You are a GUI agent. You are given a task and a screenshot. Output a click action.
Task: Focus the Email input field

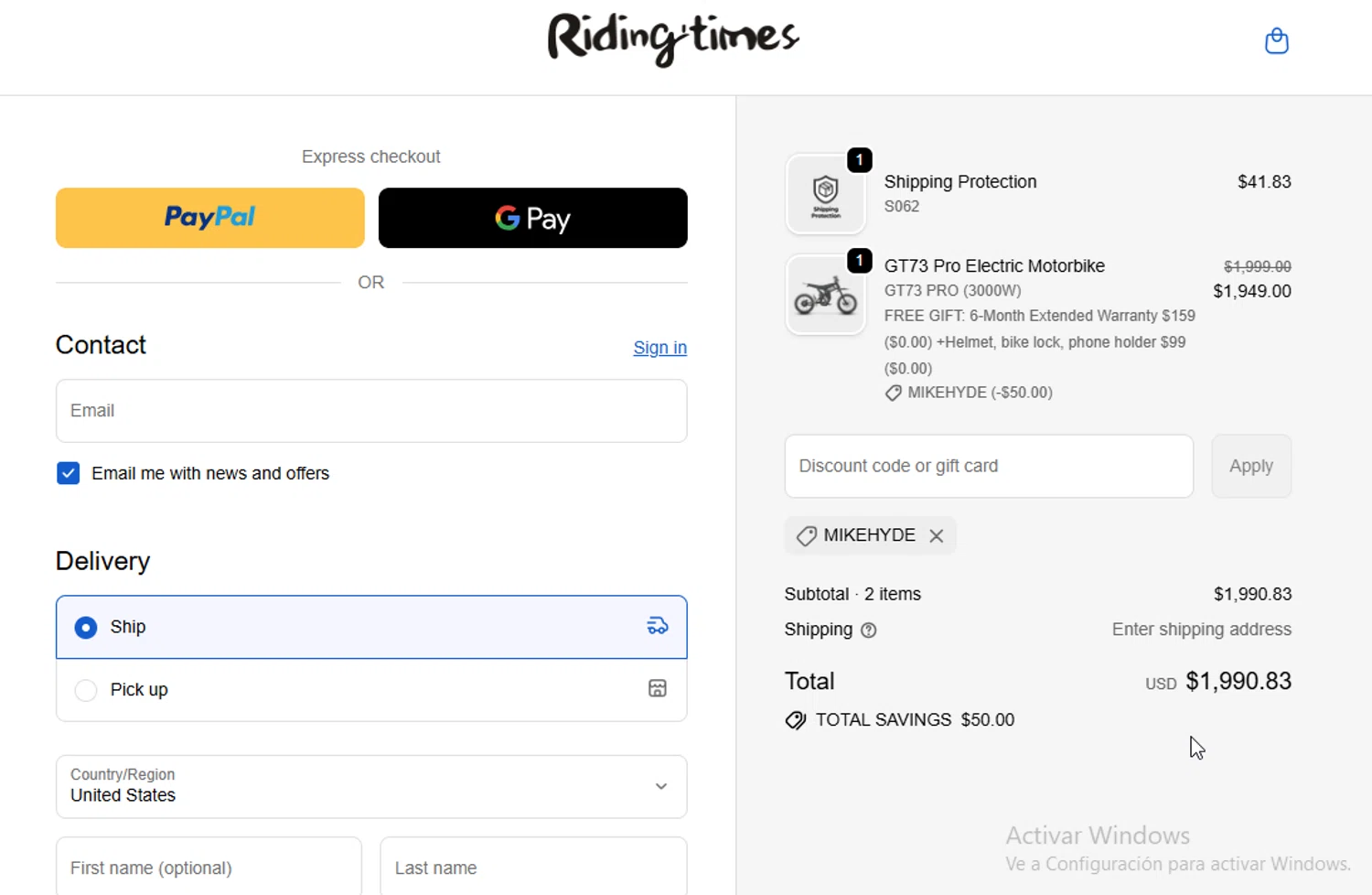point(371,411)
